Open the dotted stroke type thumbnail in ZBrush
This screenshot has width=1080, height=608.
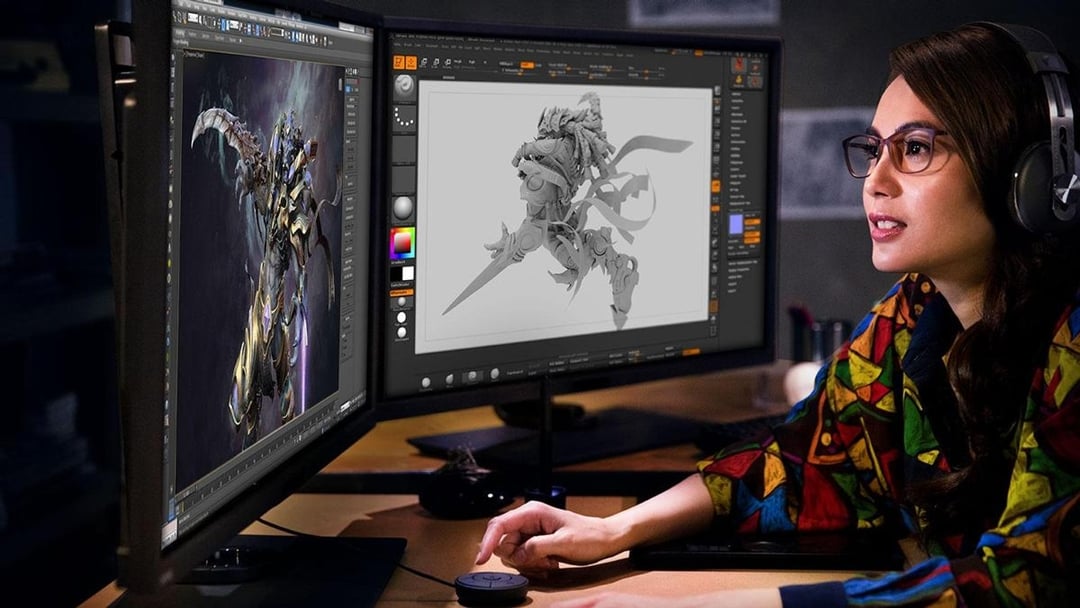pos(404,118)
